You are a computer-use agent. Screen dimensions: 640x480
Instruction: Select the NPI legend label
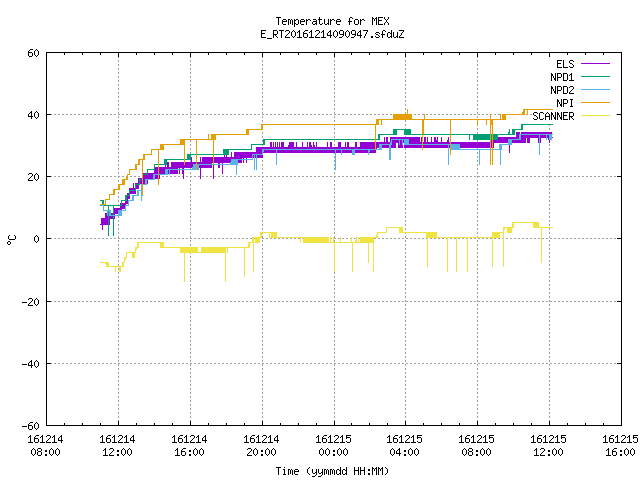click(x=565, y=103)
